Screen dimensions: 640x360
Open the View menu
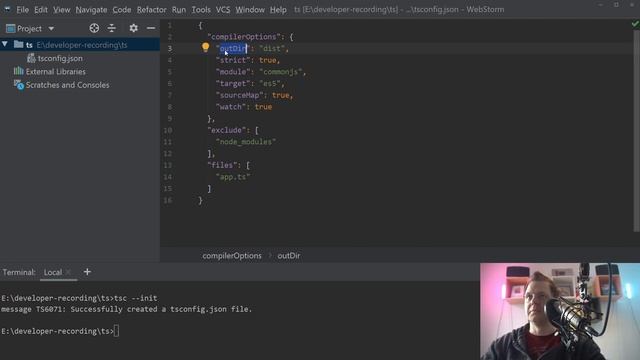[62, 9]
